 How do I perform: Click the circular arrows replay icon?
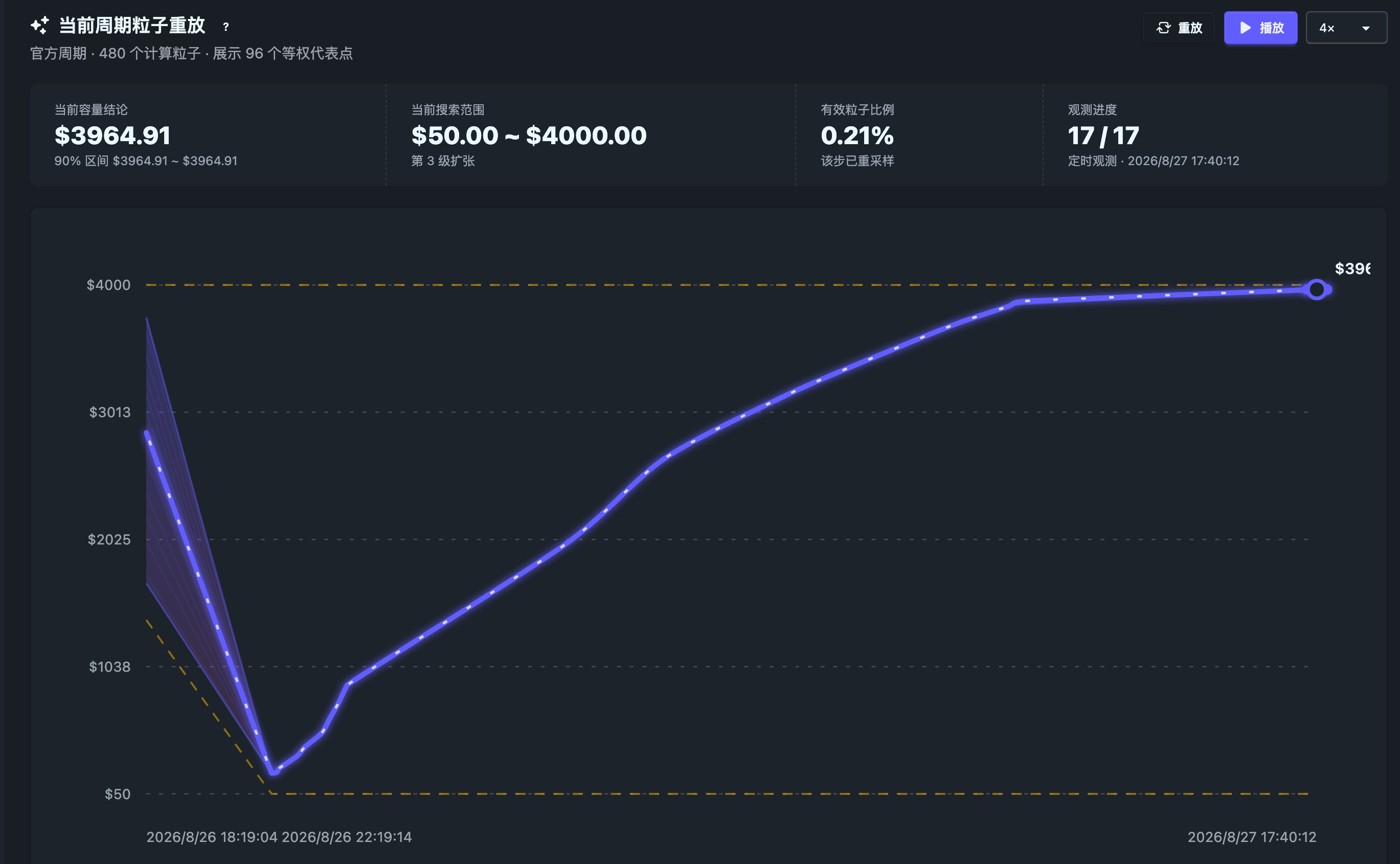(1163, 28)
